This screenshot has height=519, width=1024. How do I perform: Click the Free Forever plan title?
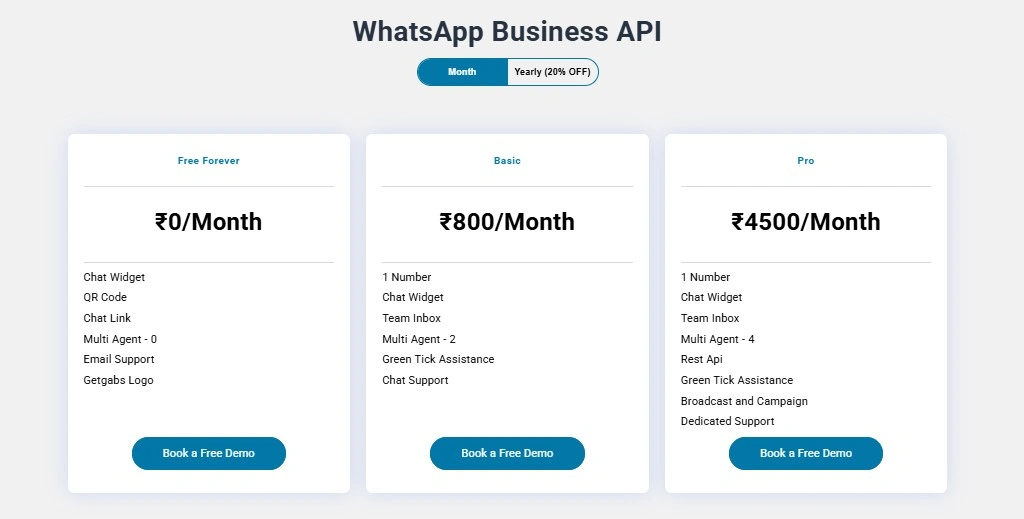pos(209,161)
